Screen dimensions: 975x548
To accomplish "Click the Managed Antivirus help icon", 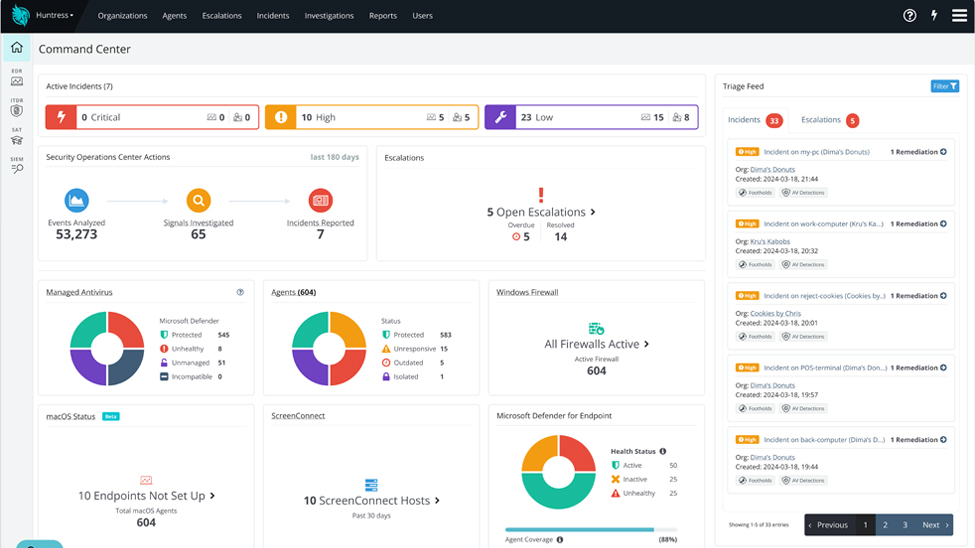I will tap(240, 292).
